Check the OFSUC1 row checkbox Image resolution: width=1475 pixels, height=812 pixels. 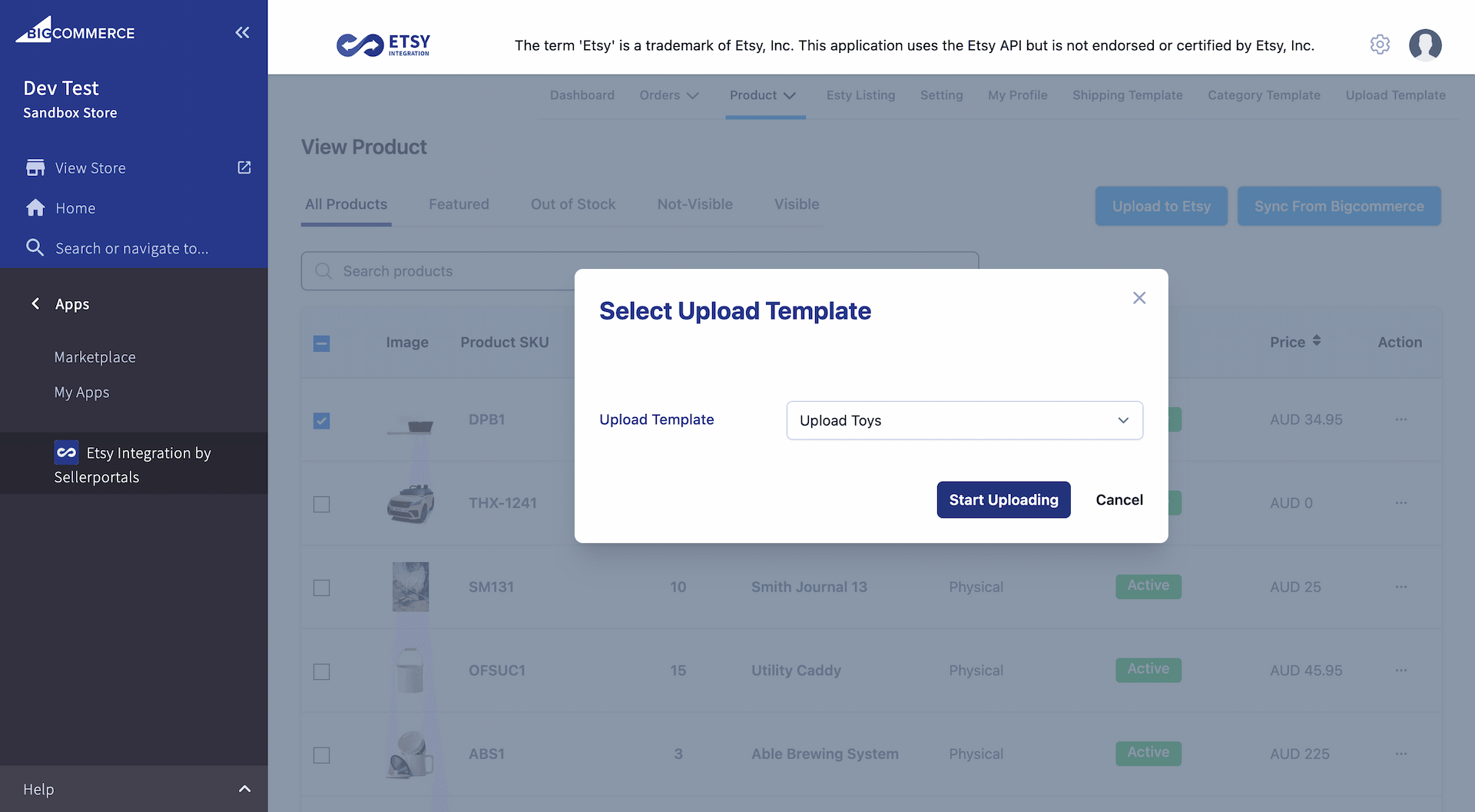(x=322, y=672)
